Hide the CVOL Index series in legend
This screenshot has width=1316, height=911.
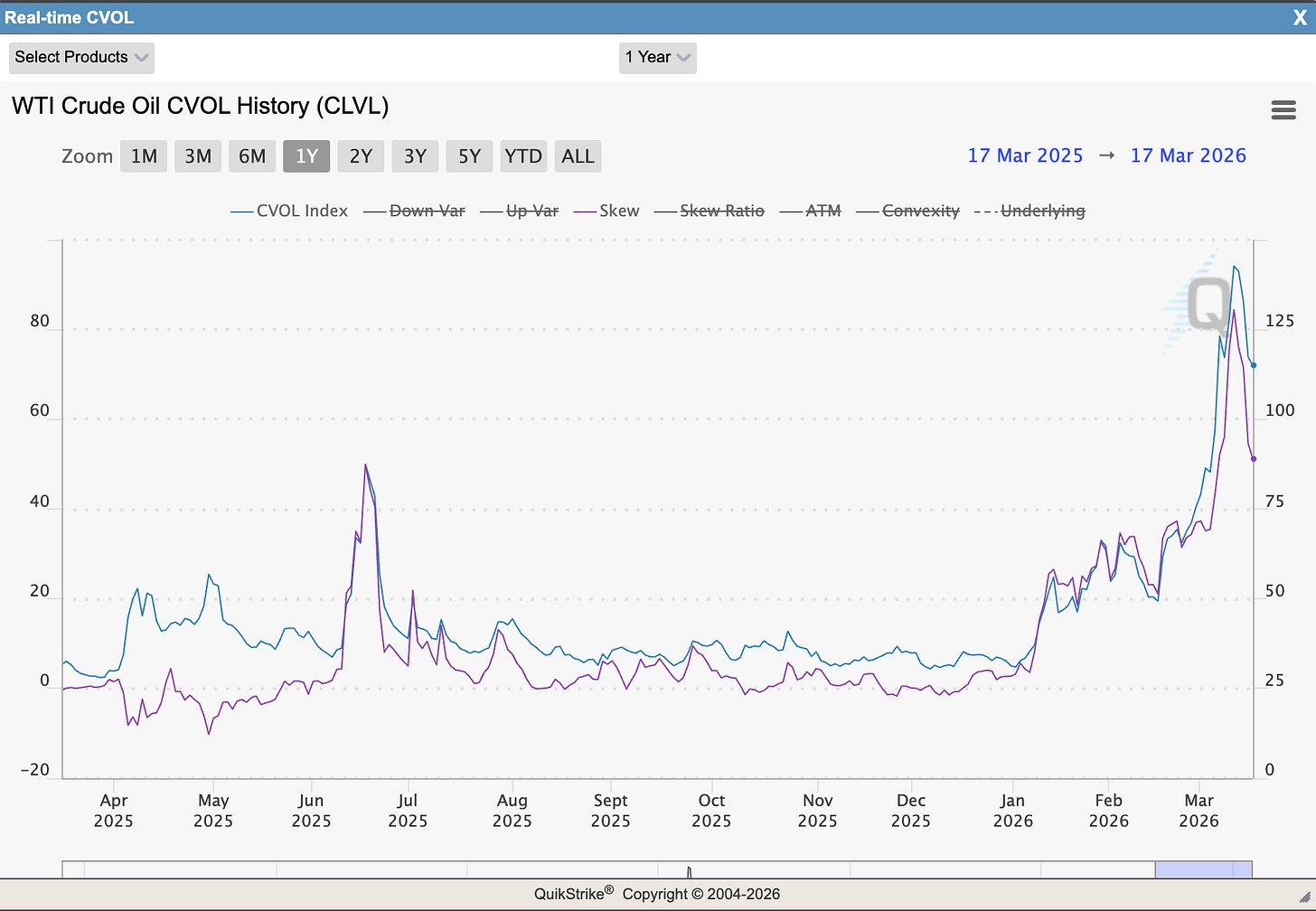pyautogui.click(x=289, y=211)
